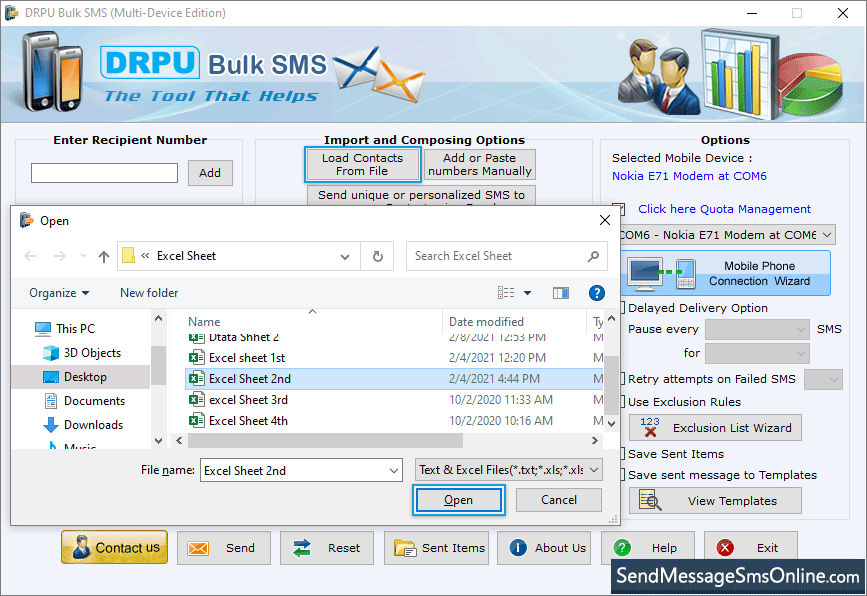Image resolution: width=867 pixels, height=596 pixels.
Task: Sort files by Name column
Action: 204,322
